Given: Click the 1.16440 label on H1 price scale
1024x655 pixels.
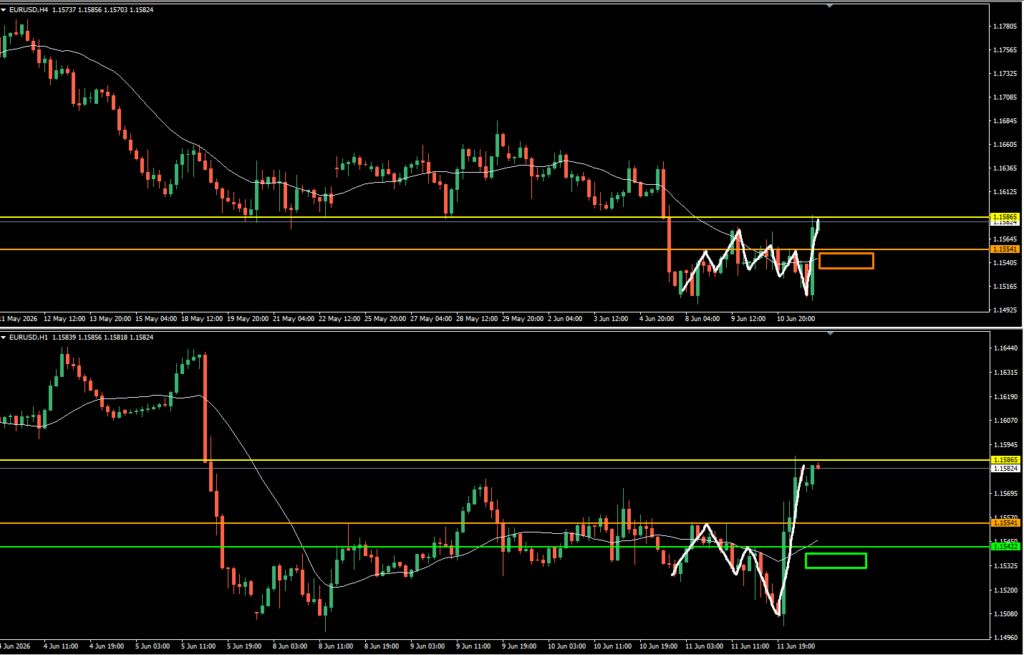Looking at the screenshot, I should click(x=1005, y=349).
